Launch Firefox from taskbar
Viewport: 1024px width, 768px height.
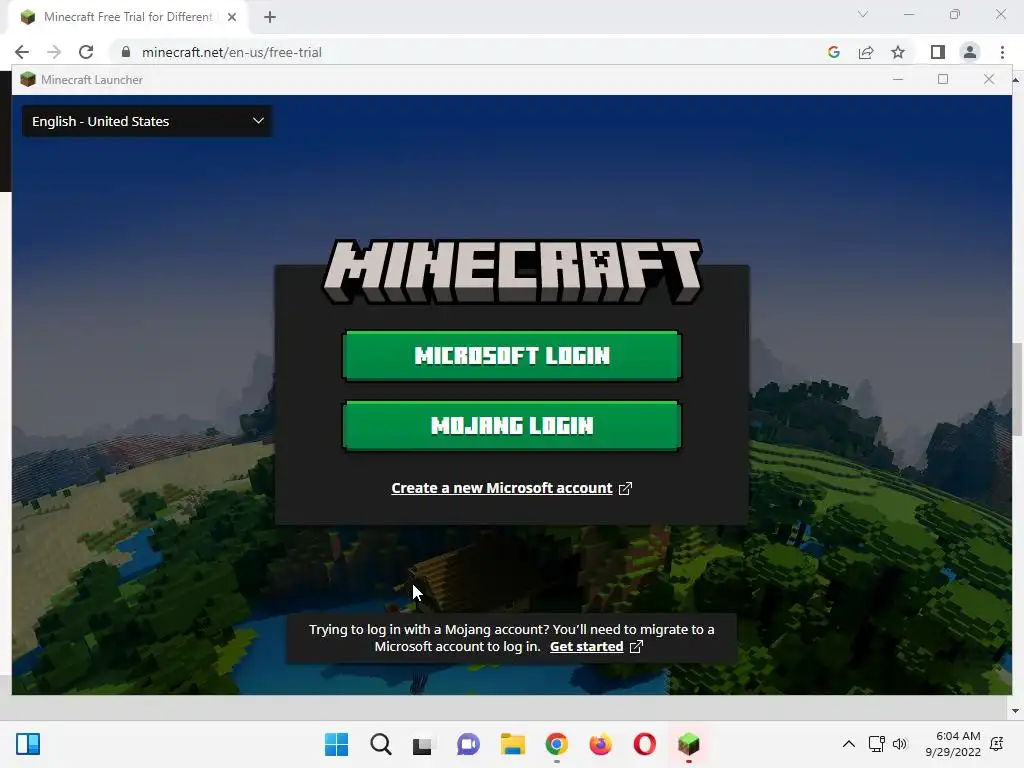pos(601,744)
